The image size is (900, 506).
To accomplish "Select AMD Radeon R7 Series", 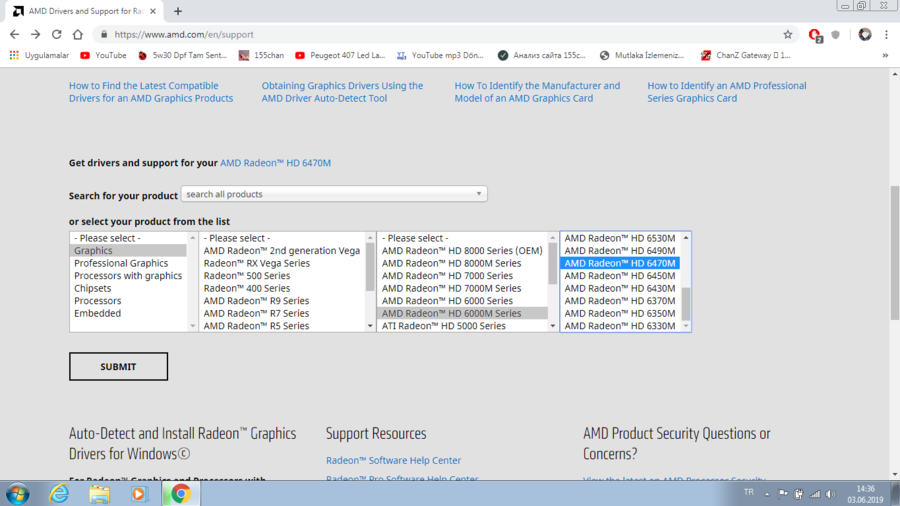I will [282, 314].
